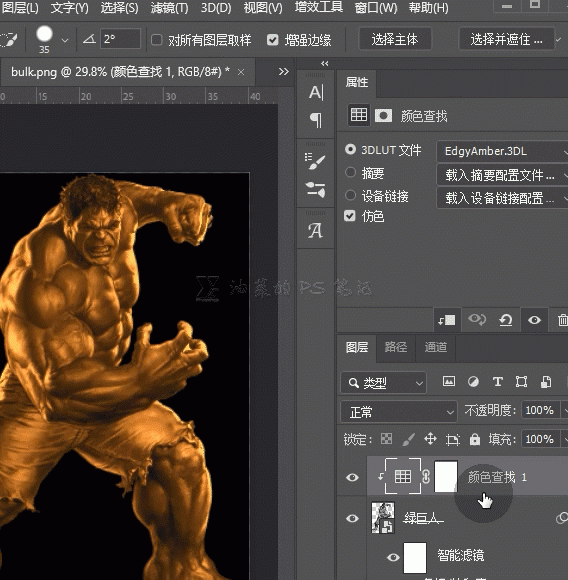Viewport: 568px width, 580px height.
Task: Delete adjustment layer trash icon
Action: coord(562,320)
